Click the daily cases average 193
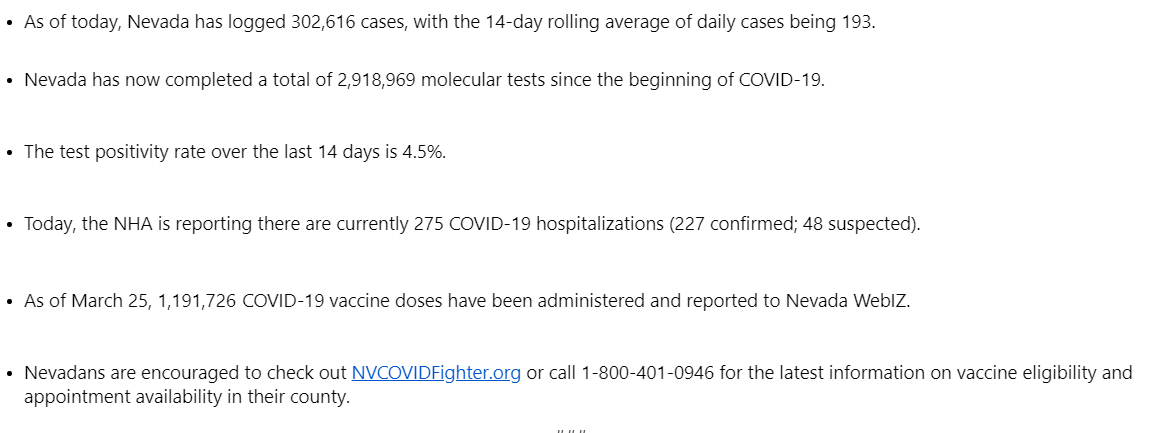Screen dimensions: 1155x433 tap(858, 22)
